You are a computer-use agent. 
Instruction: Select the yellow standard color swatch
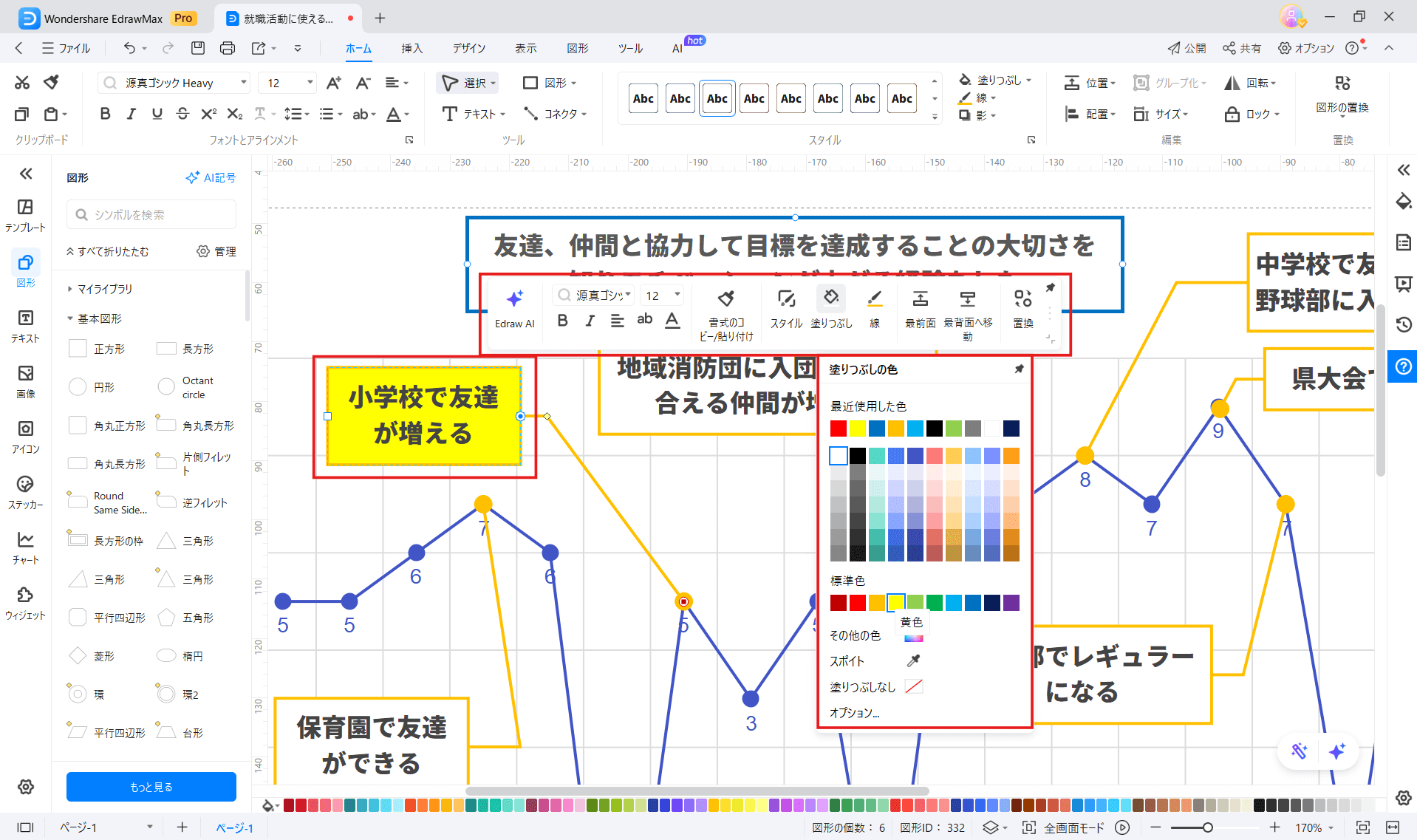895,603
